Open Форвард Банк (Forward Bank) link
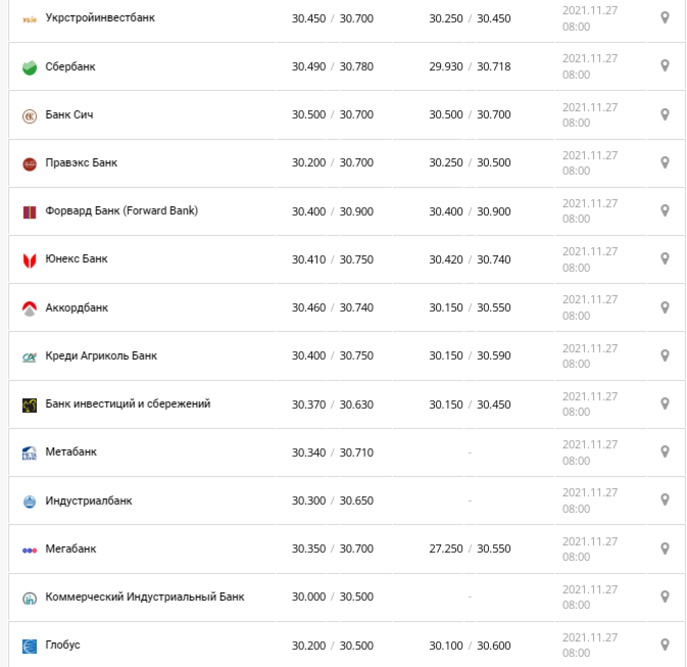 (x=122, y=211)
